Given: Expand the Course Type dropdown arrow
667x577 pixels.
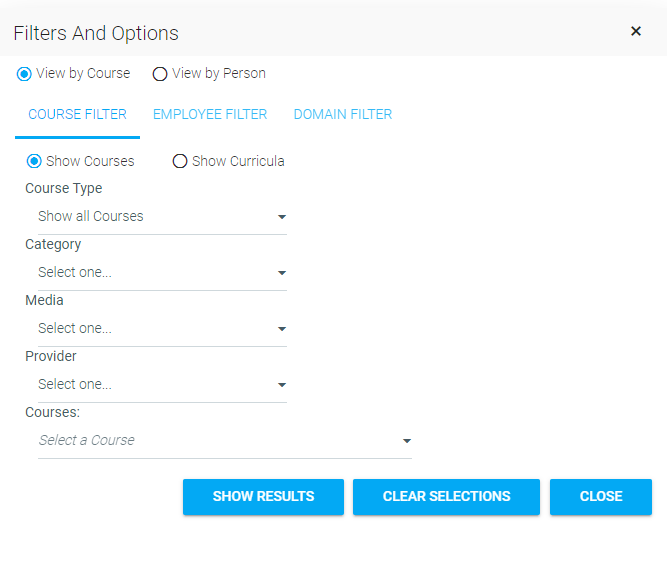Looking at the screenshot, I should (x=282, y=217).
